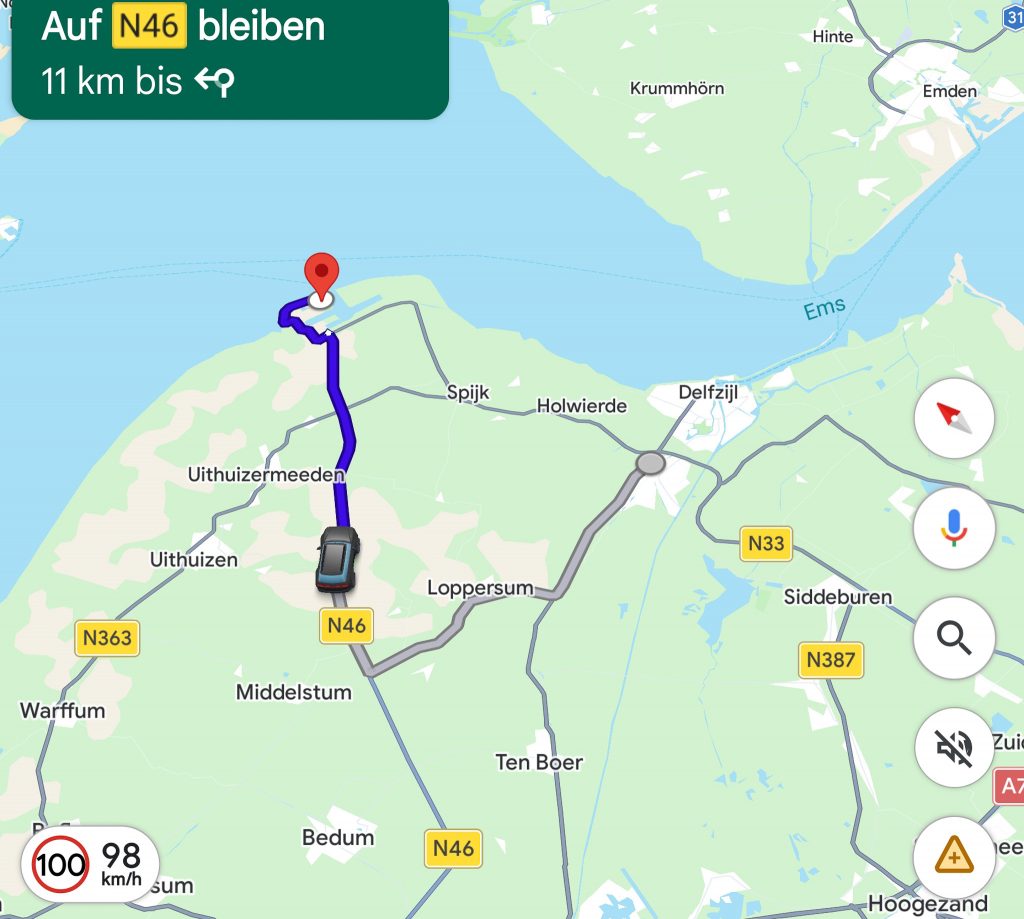Toggle the muted sound button
The image size is (1024, 919).
(954, 747)
